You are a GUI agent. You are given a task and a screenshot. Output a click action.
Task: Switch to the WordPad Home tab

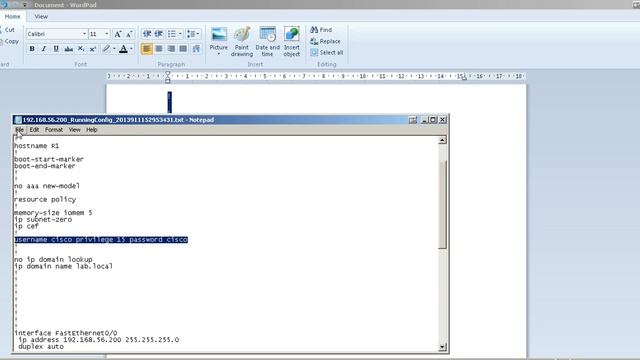pyautogui.click(x=12, y=16)
